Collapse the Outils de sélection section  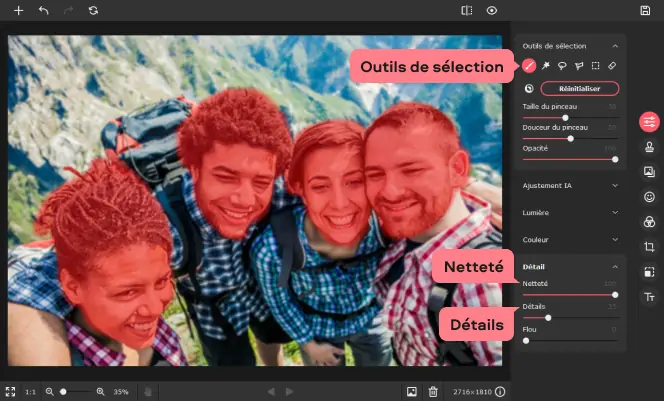coord(615,46)
